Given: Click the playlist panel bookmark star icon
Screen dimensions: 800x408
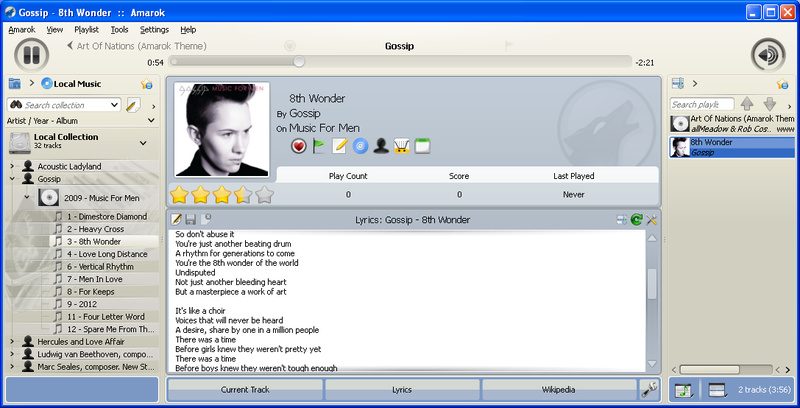Looking at the screenshot, I should pyautogui.click(x=783, y=84).
